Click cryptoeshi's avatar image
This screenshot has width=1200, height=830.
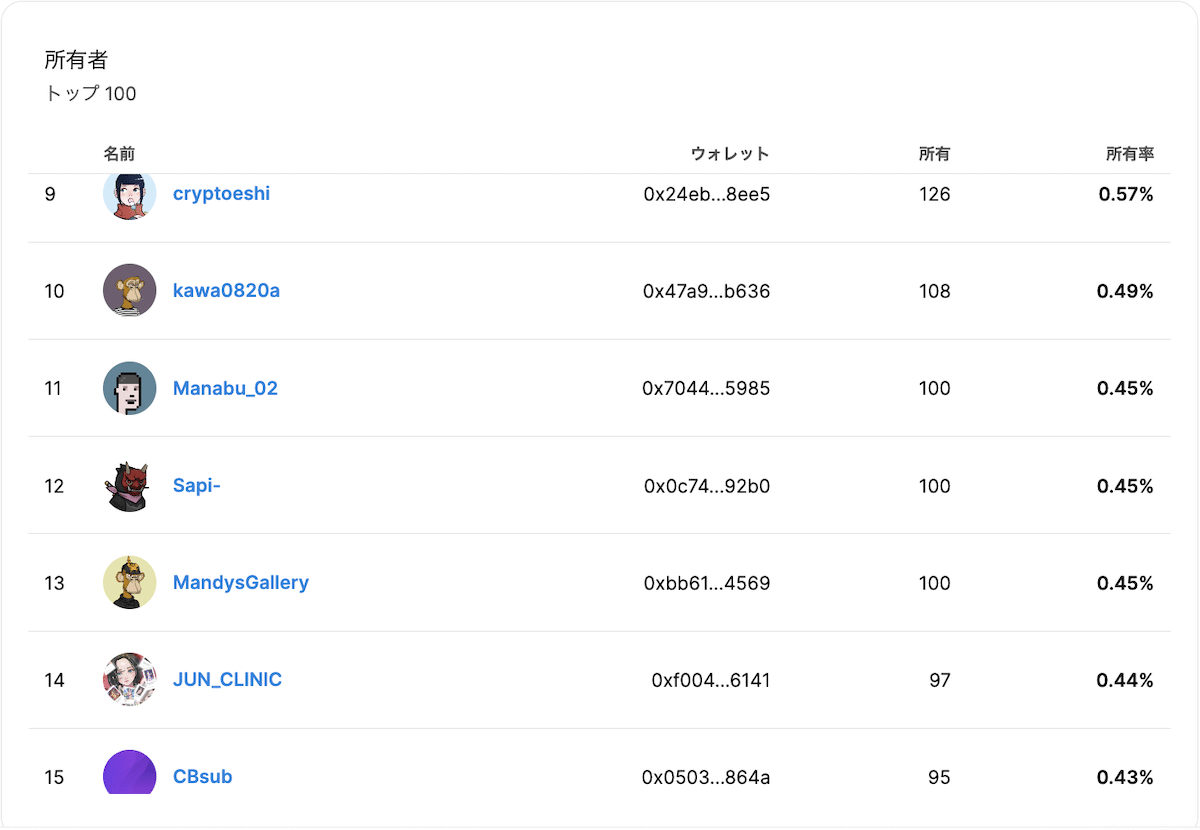coord(130,196)
